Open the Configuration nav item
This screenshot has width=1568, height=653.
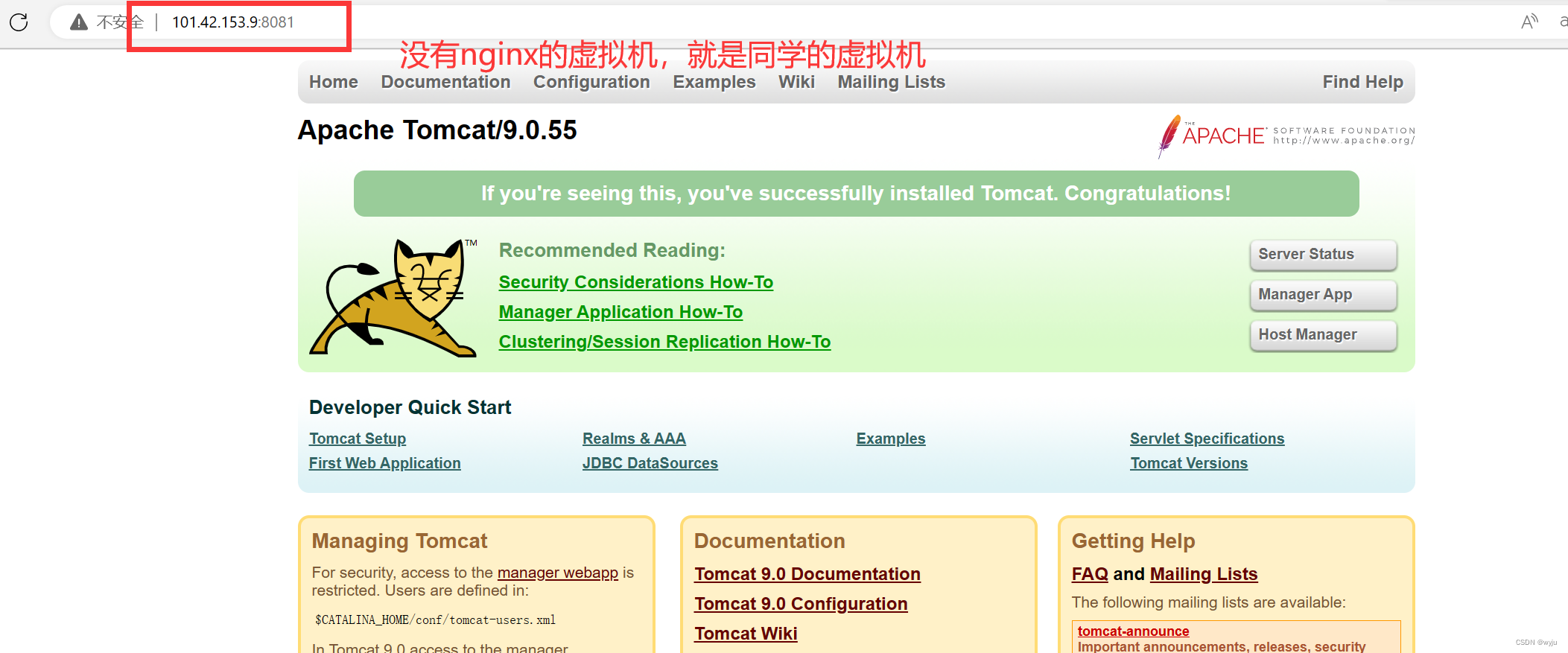pyautogui.click(x=591, y=82)
